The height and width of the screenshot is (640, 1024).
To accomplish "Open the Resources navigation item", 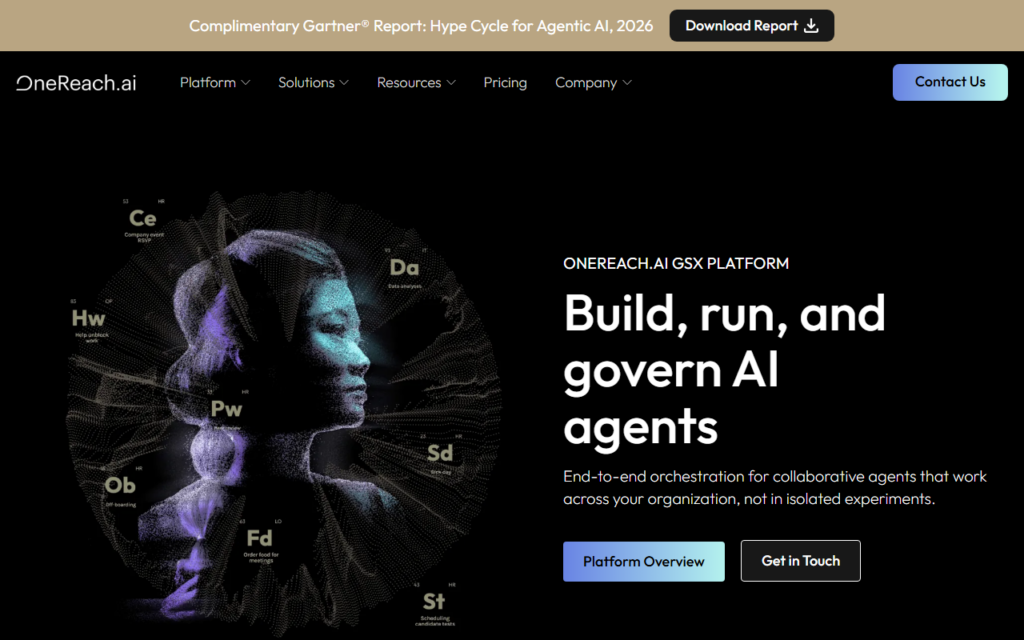I will click(x=416, y=83).
